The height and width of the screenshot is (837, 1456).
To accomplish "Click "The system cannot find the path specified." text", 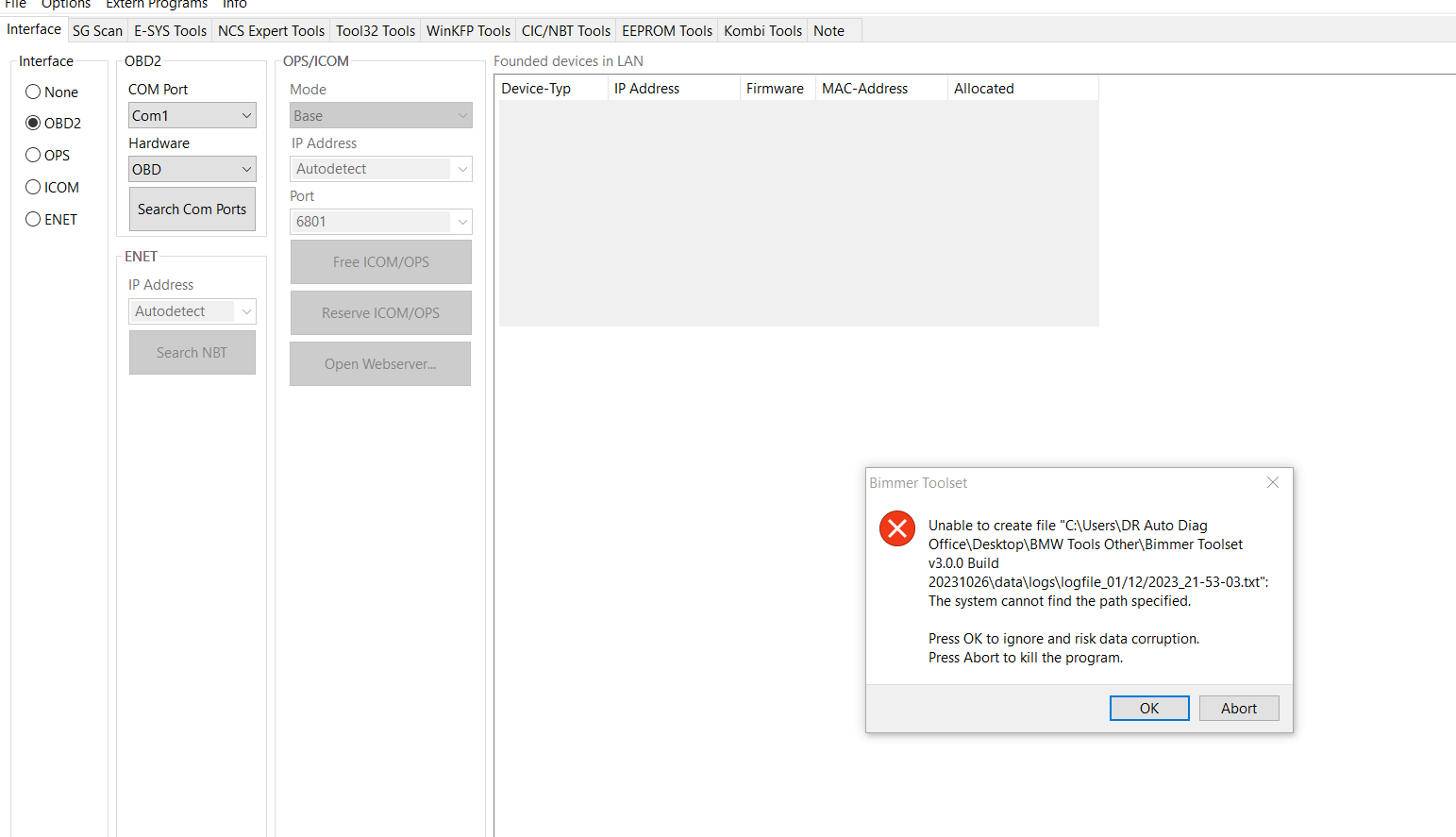I will pos(1060,601).
